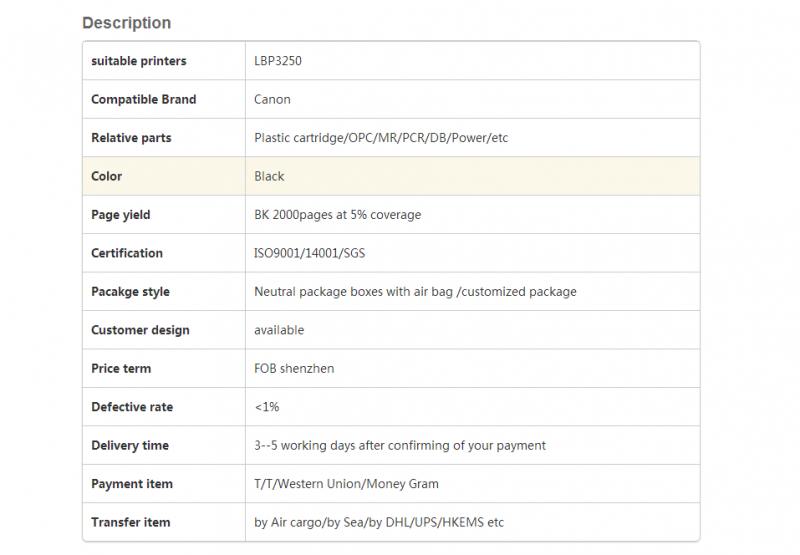Viewport: 800px width, 555px height.
Task: Select the suitable printers label cell
Action: click(x=164, y=61)
